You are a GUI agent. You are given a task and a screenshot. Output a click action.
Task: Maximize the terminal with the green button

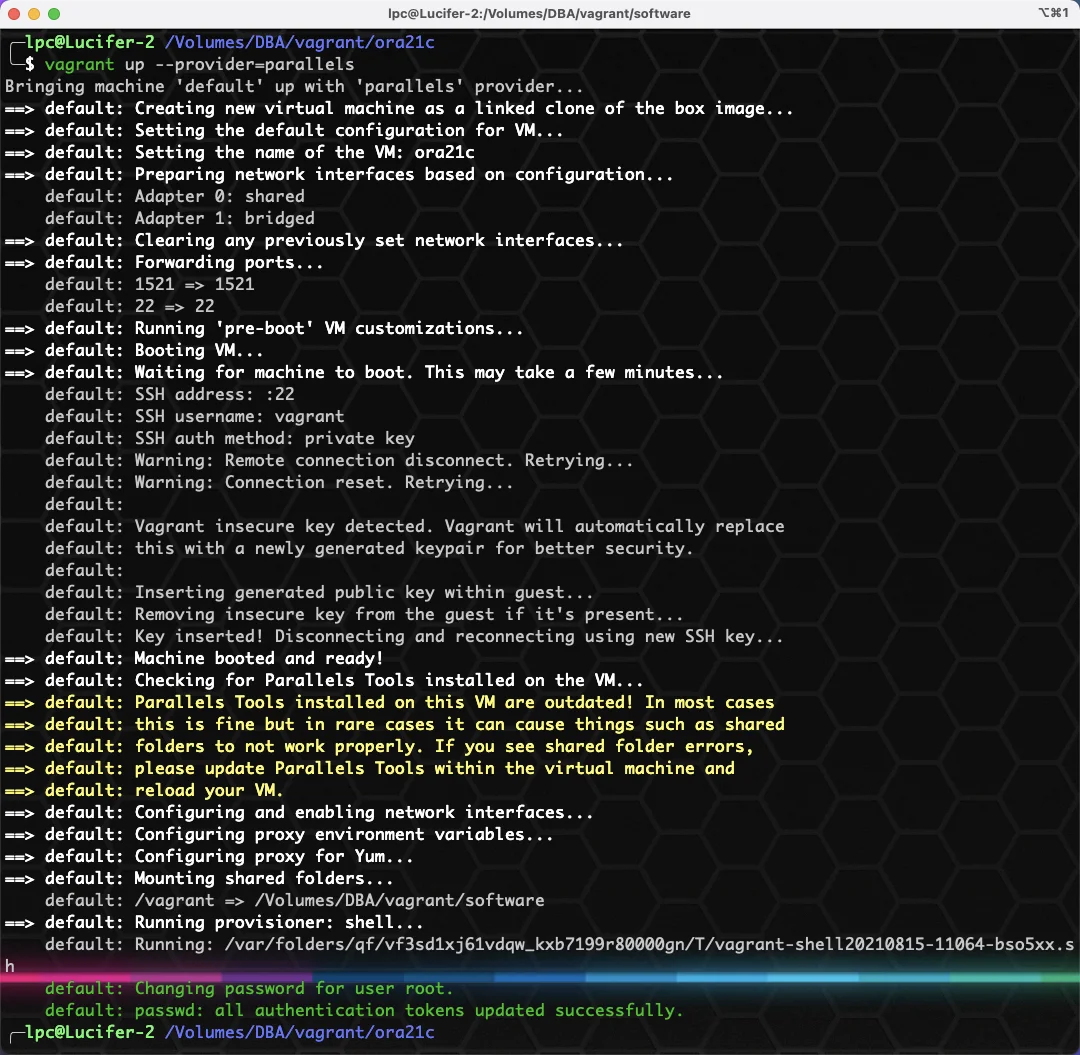[54, 14]
